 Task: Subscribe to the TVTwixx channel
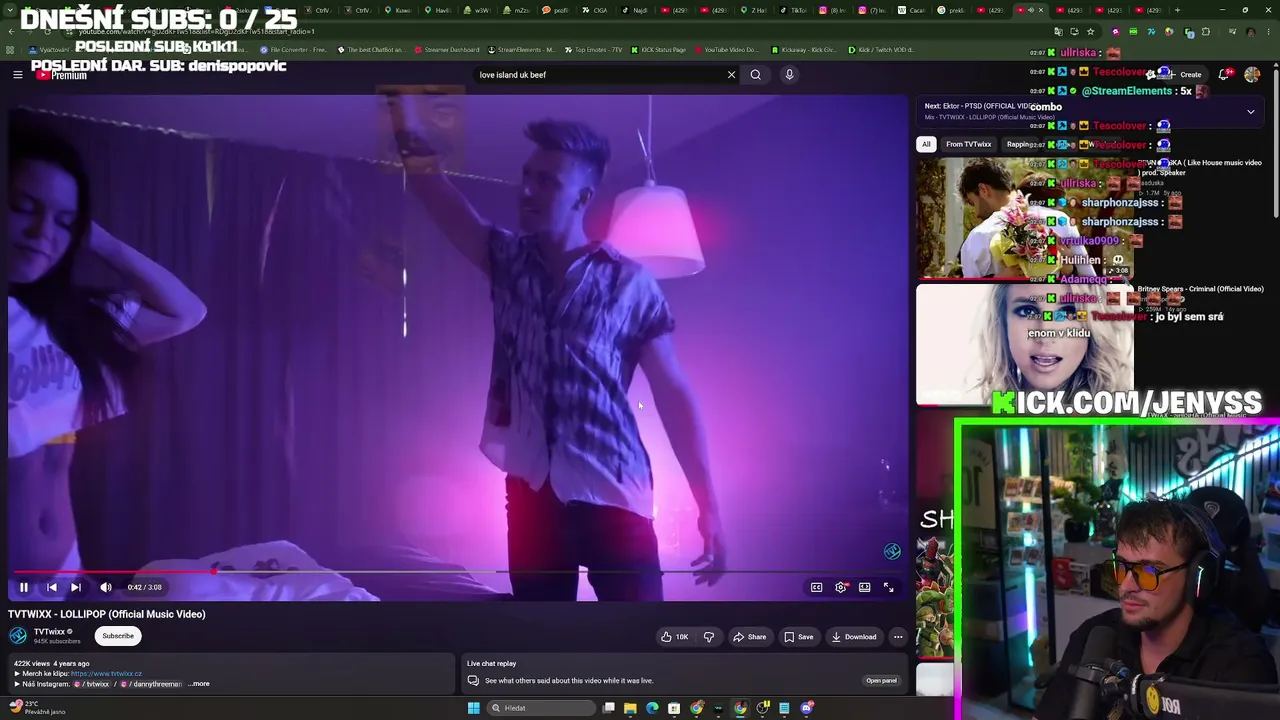tap(118, 636)
